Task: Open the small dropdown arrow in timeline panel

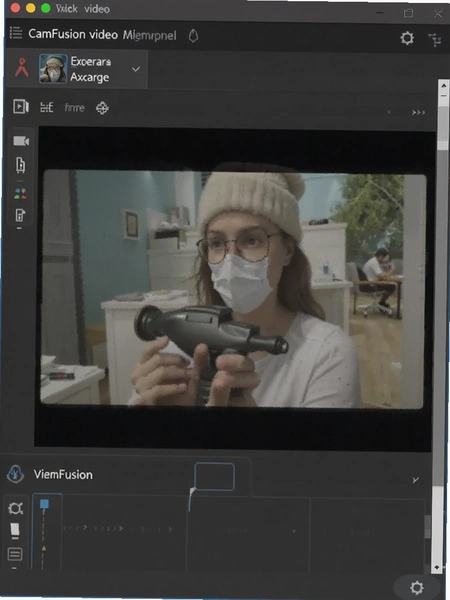Action: 294,532
